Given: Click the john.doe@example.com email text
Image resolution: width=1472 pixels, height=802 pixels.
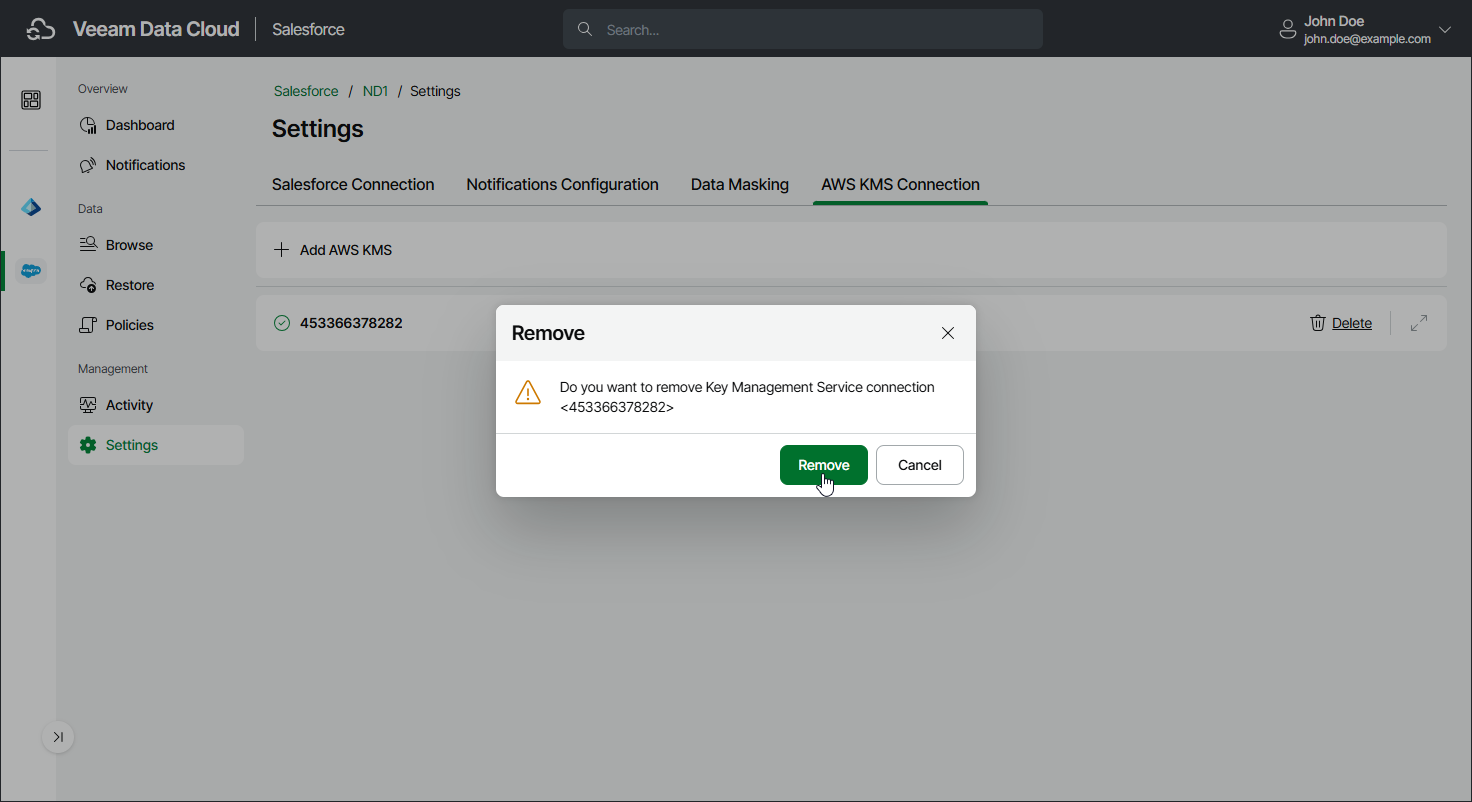Looking at the screenshot, I should tap(1367, 39).
